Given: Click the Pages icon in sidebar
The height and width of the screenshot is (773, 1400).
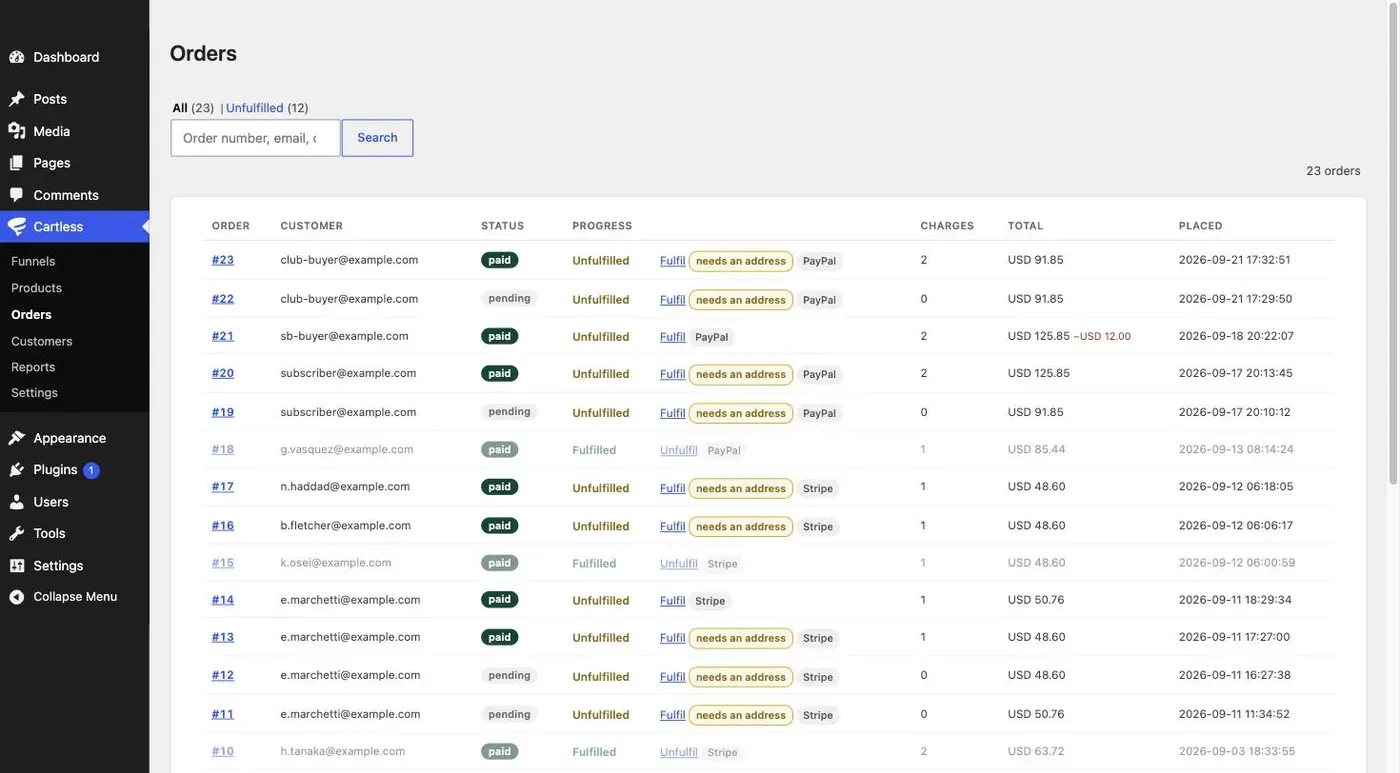Looking at the screenshot, I should [x=16, y=163].
